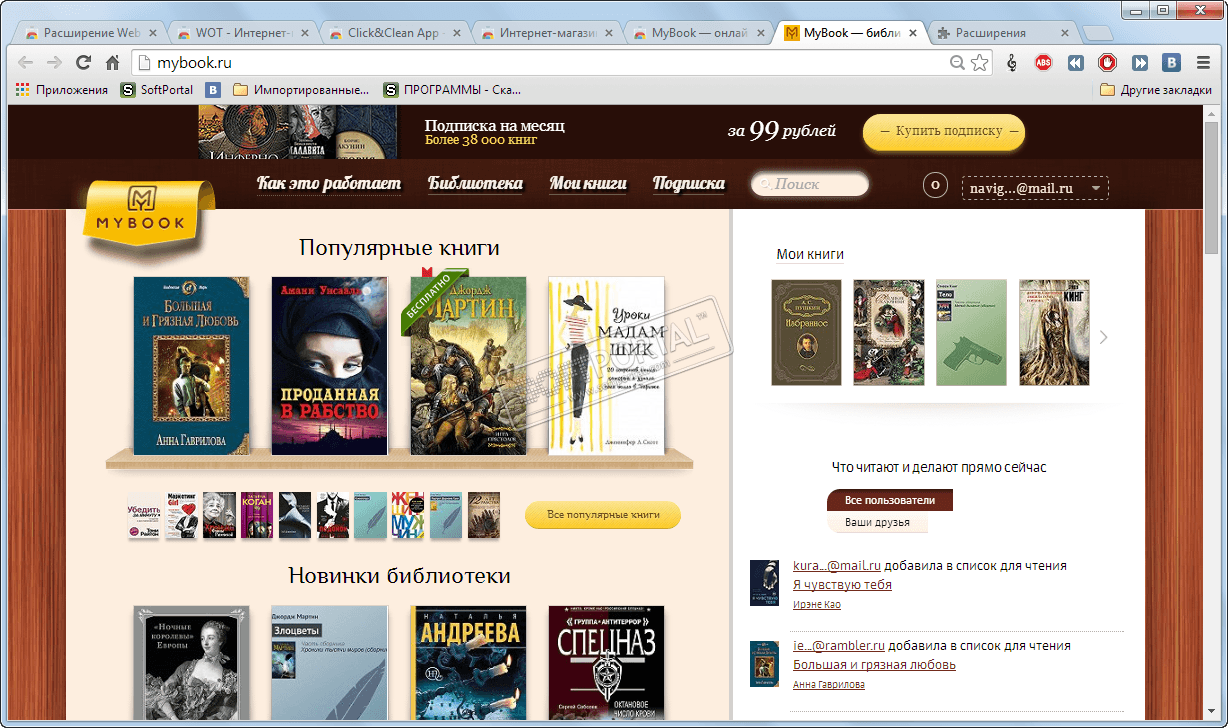Open the ABS Adblock extension icon

pos(1043,63)
